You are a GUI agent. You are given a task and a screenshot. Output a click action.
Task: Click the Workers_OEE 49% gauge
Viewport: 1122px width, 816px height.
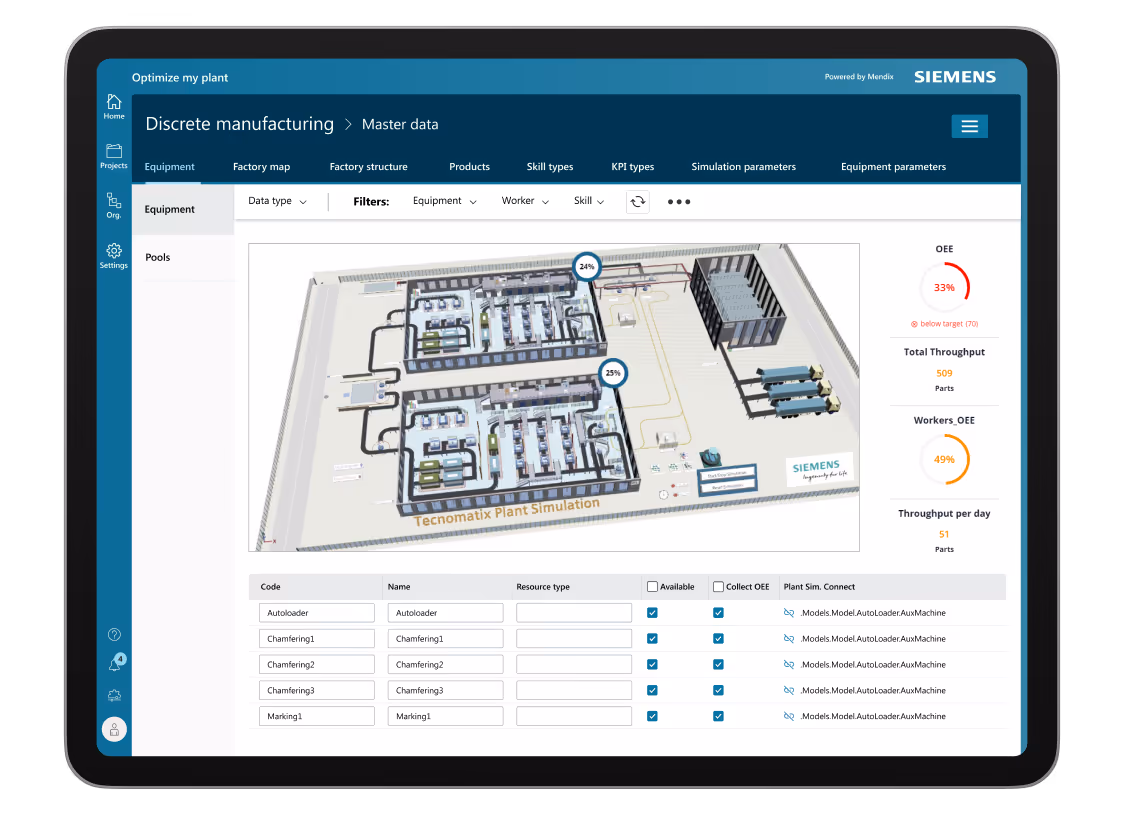click(945, 460)
